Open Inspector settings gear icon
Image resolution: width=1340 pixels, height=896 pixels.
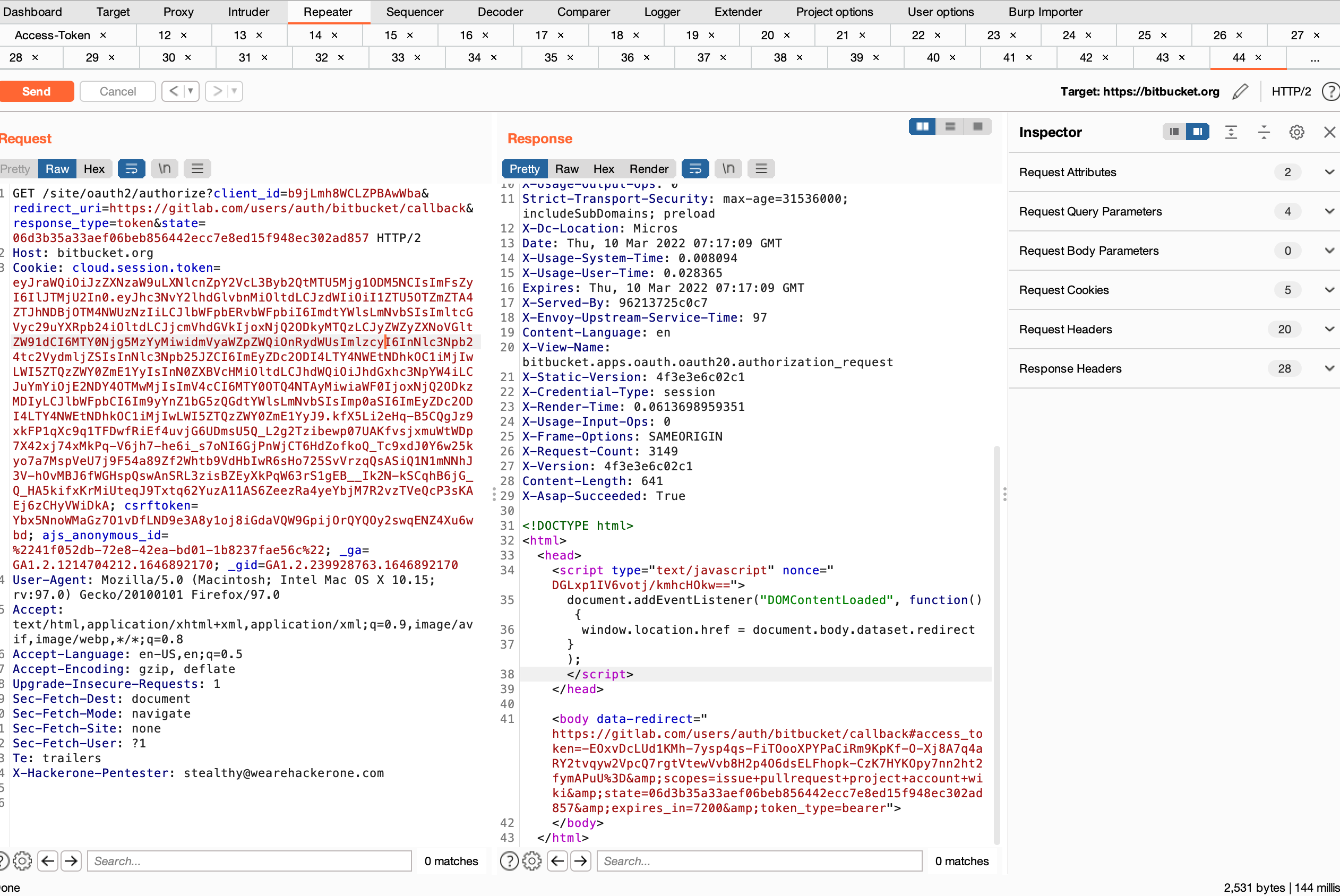pos(1296,132)
